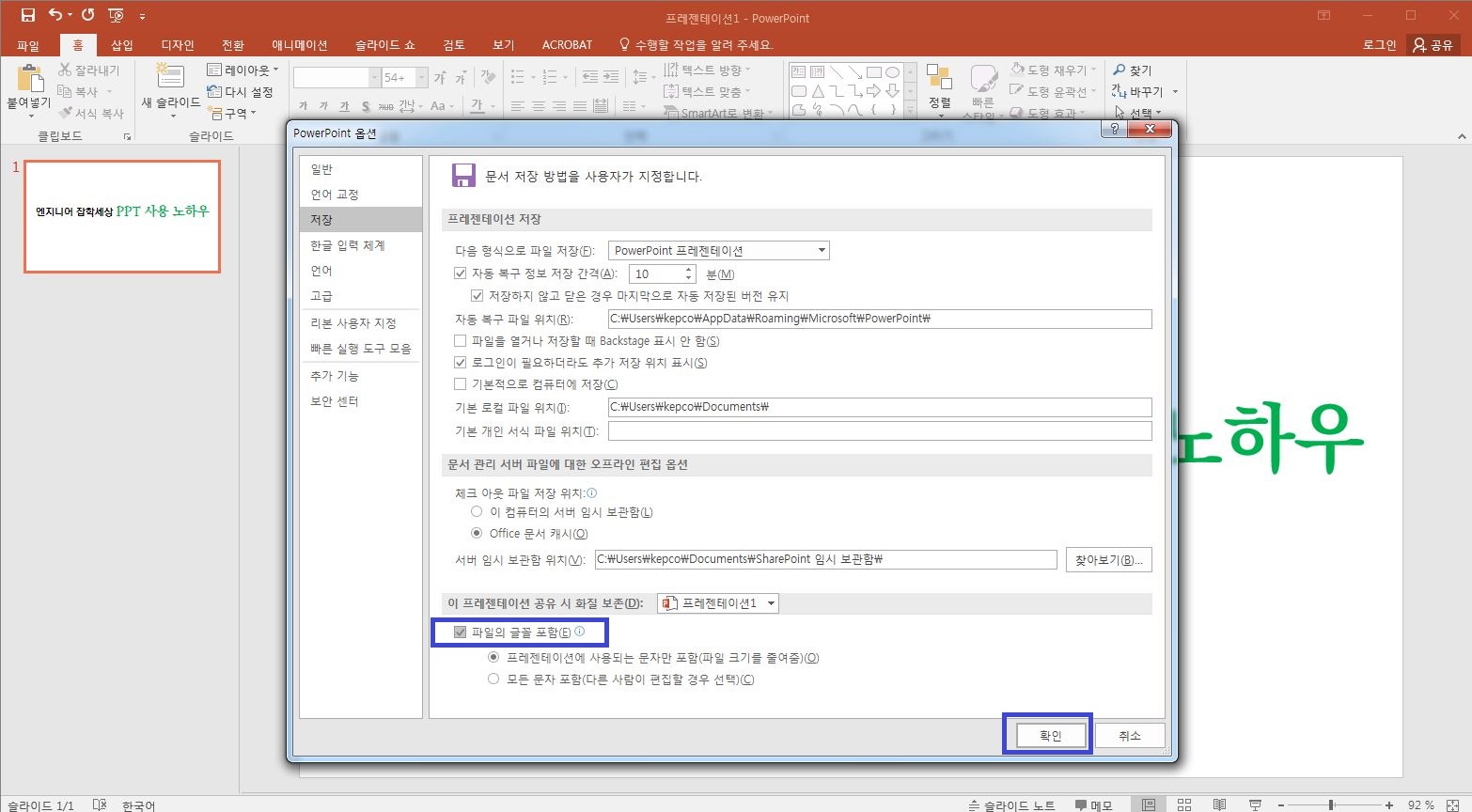The image size is (1472, 812).
Task: Open the 프레젠테이션1 presentation dropdown
Action: 718,603
